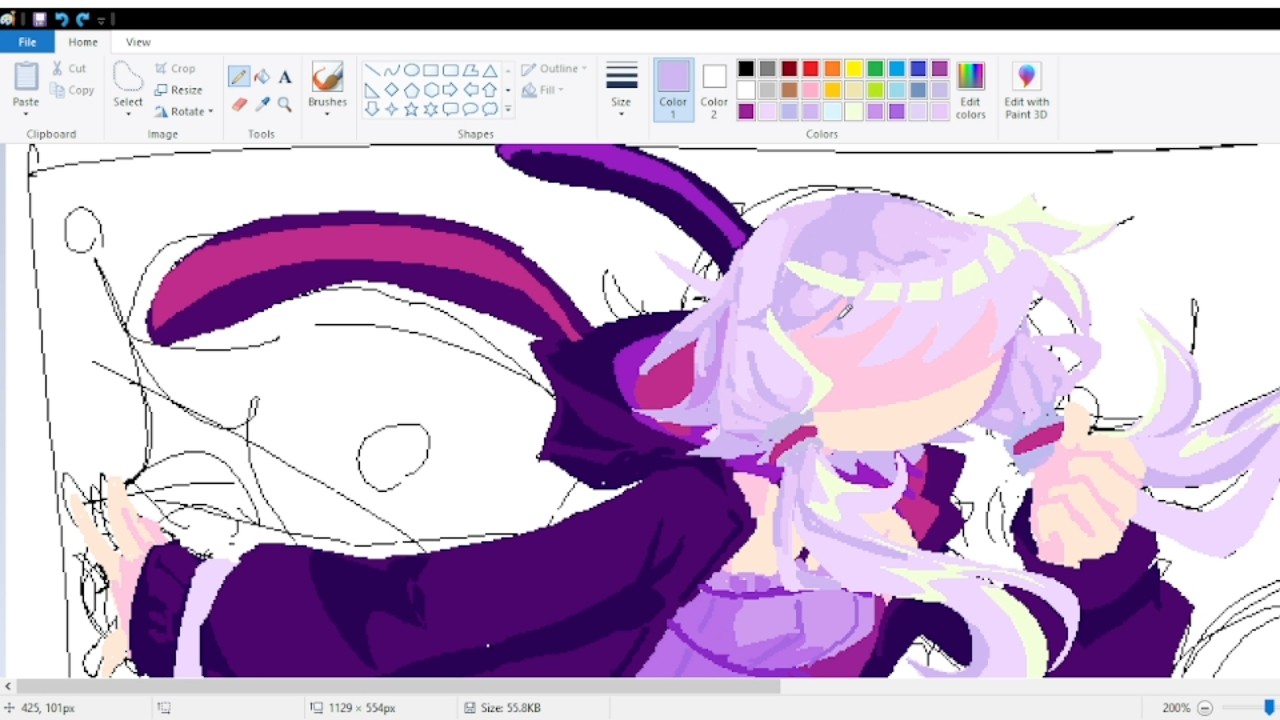1280x720 pixels.
Task: Click the zoom slider handle
Action: click(1270, 708)
